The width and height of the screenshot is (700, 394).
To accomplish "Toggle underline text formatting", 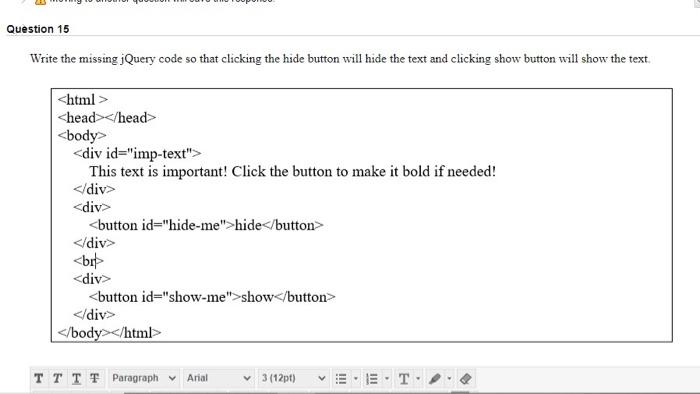I will (x=76, y=378).
